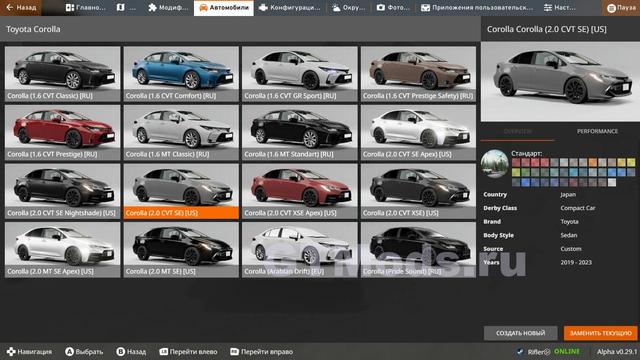Select Corolla (1.6 MT Classic) [RU]
640x360 pixels.
pyautogui.click(x=181, y=132)
